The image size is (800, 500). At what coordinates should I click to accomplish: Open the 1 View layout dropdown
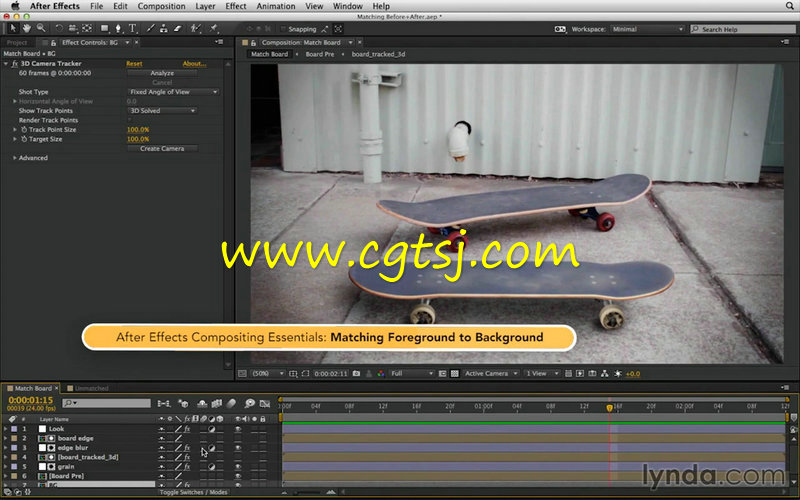pos(542,373)
